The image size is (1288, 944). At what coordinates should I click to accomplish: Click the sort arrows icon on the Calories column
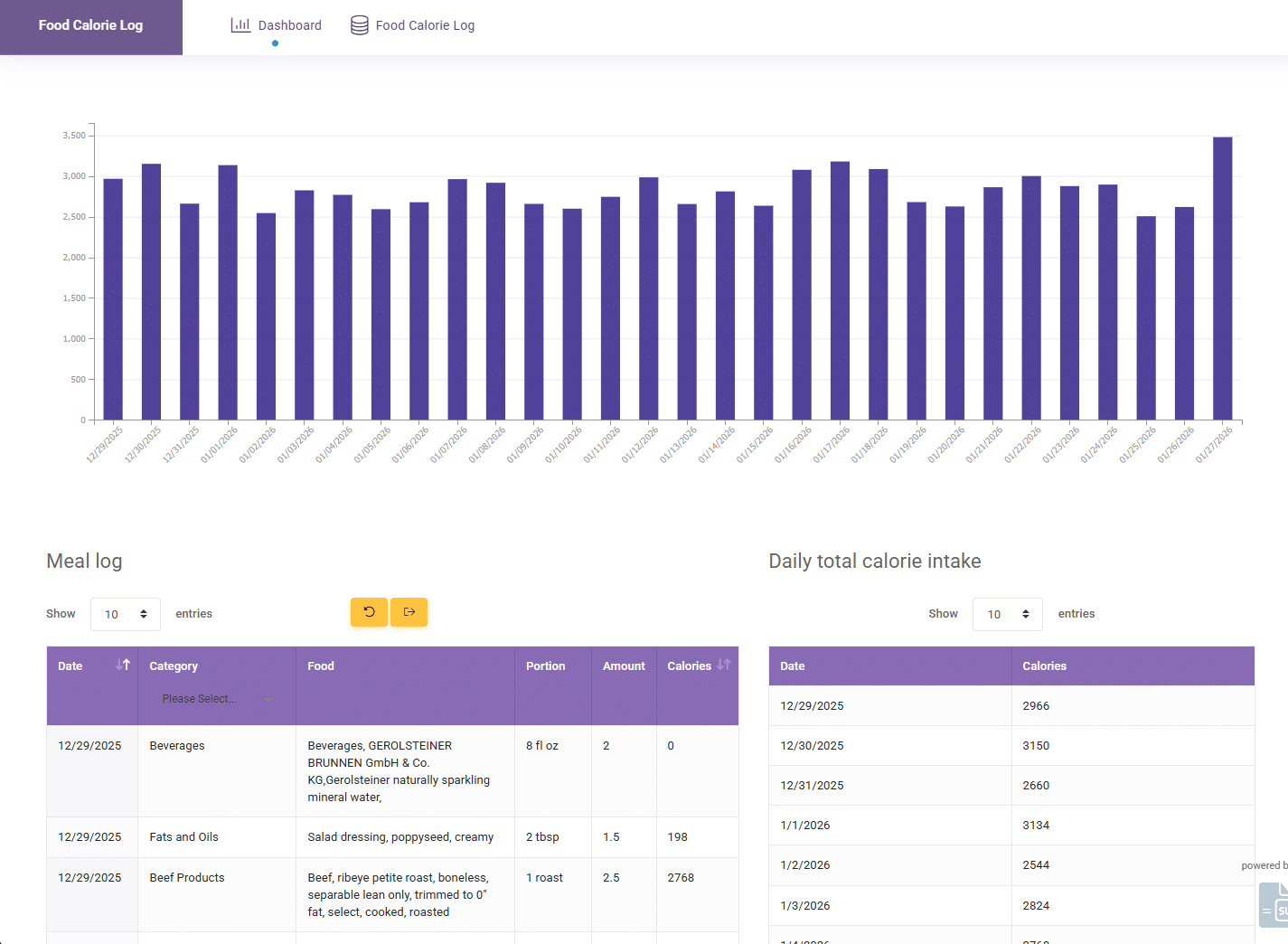723,665
